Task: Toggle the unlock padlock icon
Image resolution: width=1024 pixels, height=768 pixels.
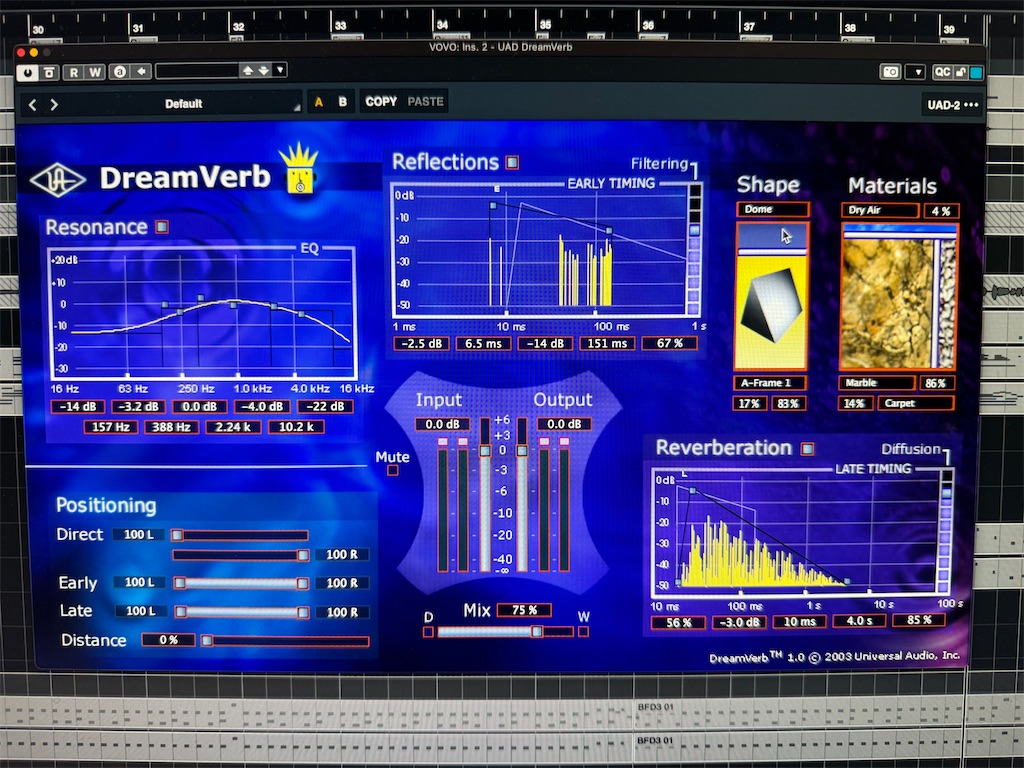Action: pos(961,72)
